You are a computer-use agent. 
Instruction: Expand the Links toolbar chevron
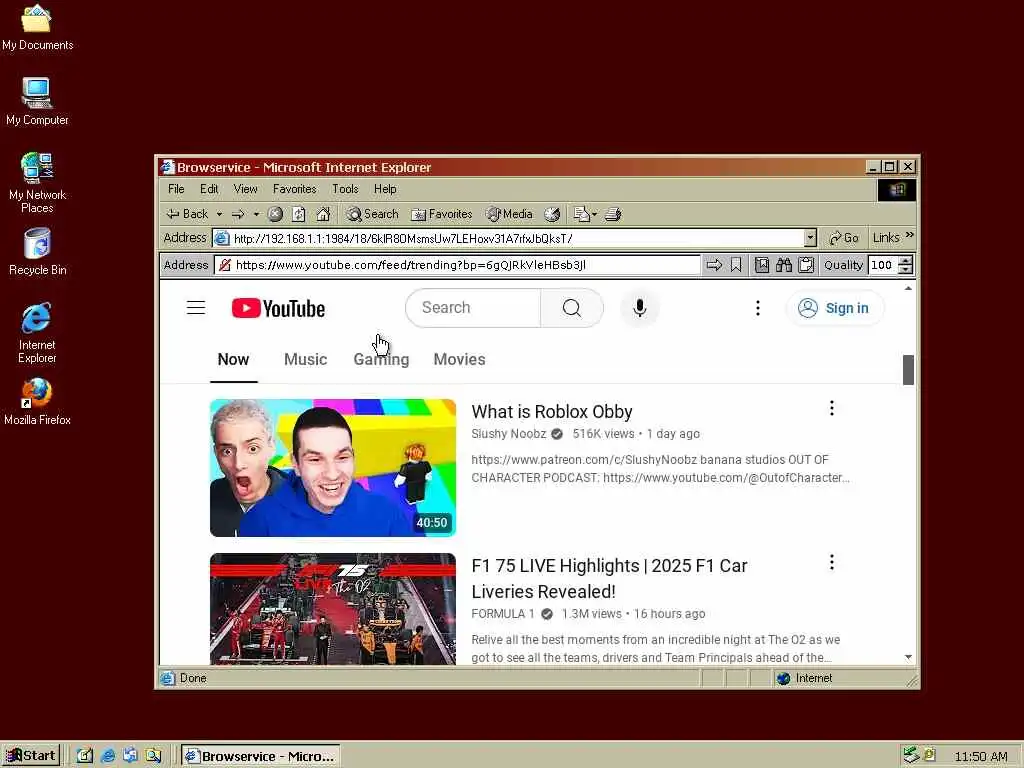click(910, 236)
